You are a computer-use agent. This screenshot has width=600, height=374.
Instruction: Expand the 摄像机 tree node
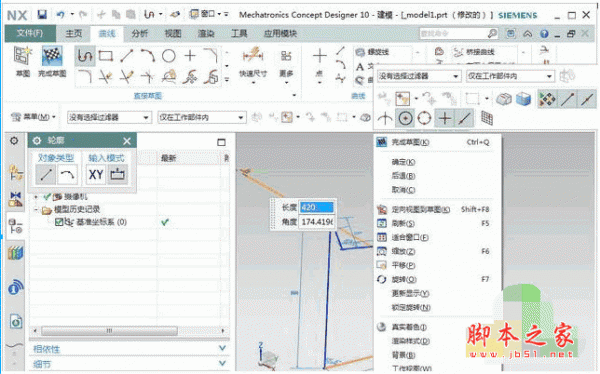(36, 197)
